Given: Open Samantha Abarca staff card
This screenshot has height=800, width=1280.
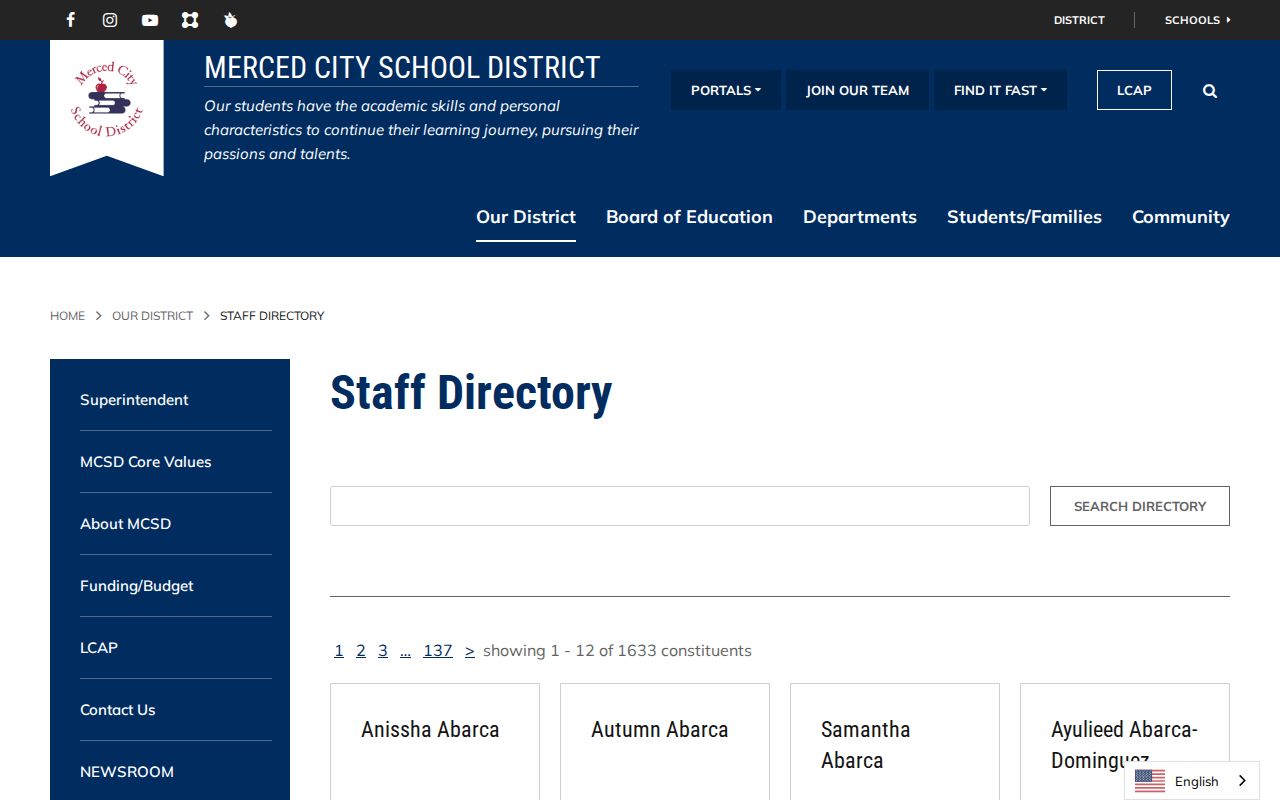Looking at the screenshot, I should (895, 742).
